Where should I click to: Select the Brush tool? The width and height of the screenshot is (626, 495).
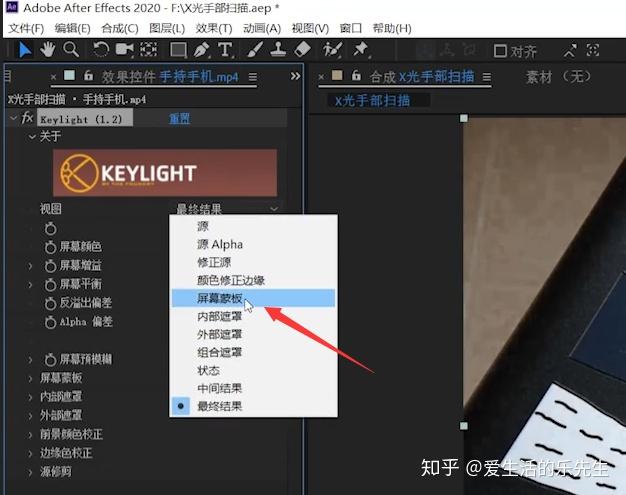[255, 50]
